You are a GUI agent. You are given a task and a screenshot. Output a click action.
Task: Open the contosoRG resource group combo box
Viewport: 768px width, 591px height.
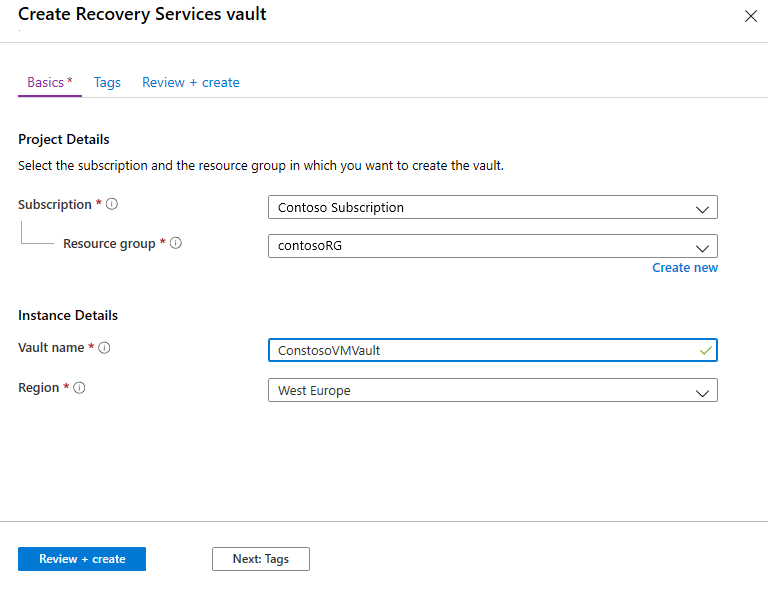[480, 246]
